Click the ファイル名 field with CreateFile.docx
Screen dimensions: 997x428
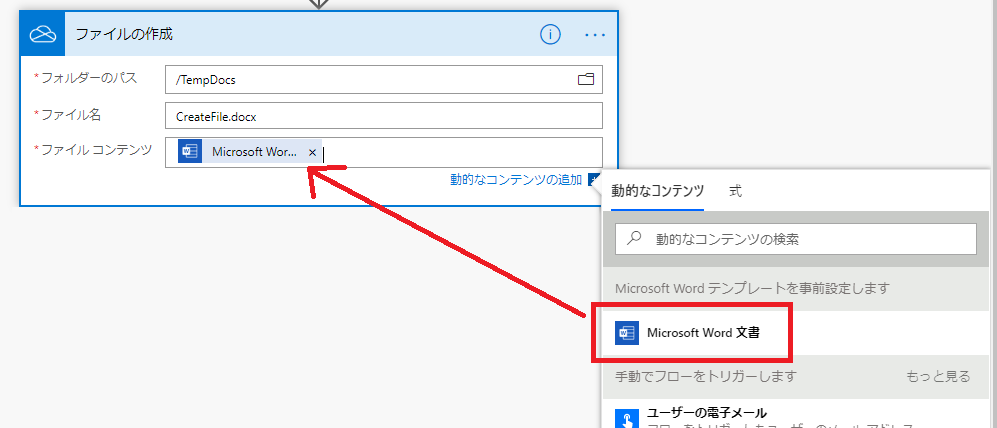pos(383,116)
